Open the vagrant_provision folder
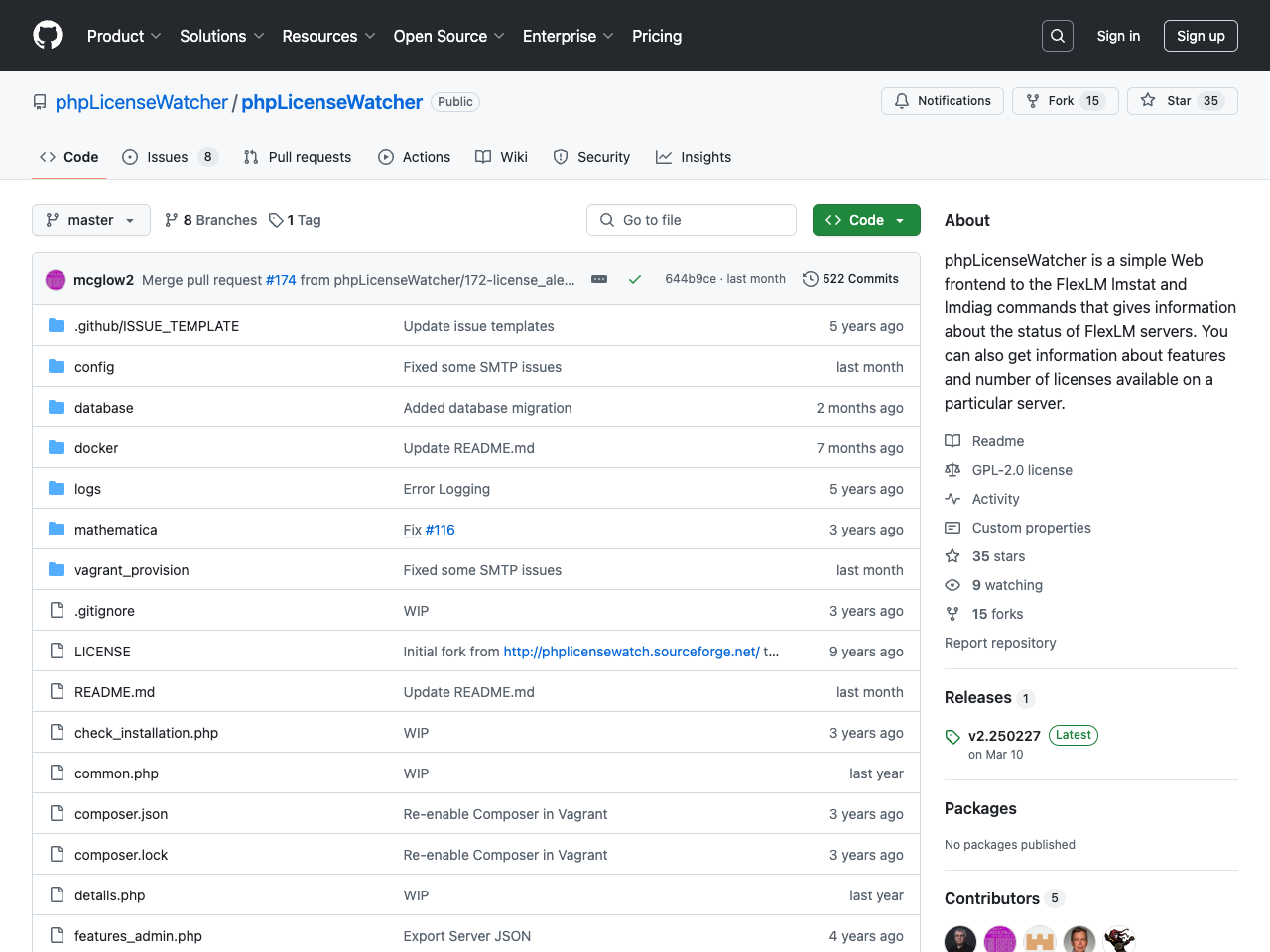 (x=131, y=570)
